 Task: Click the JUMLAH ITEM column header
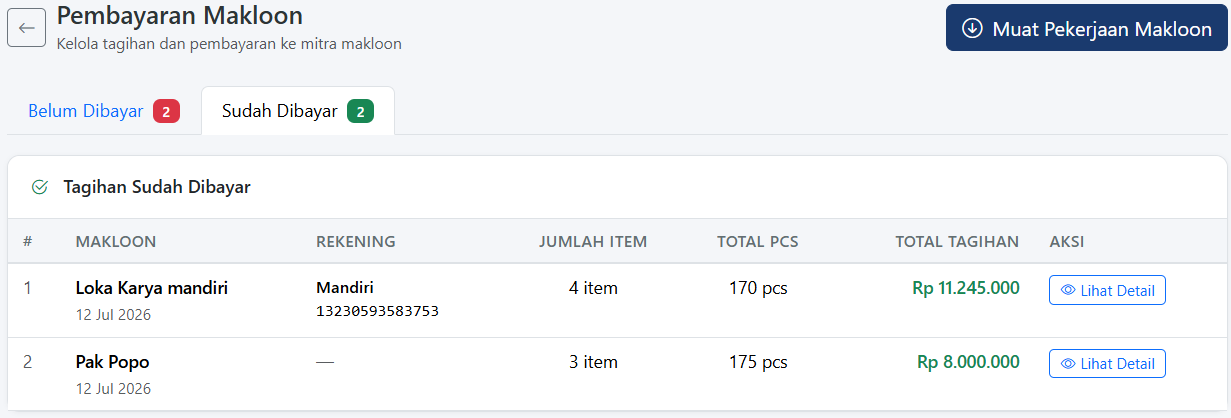tap(593, 241)
